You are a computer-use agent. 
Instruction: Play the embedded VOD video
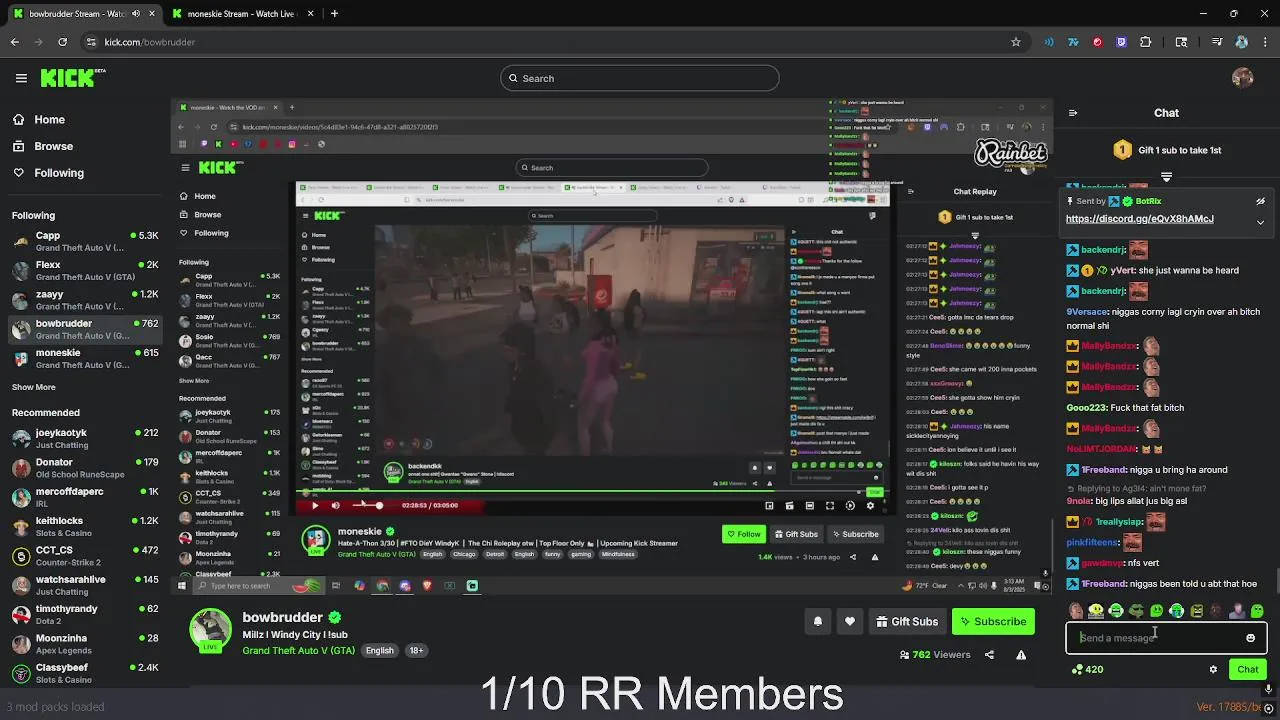pos(314,506)
